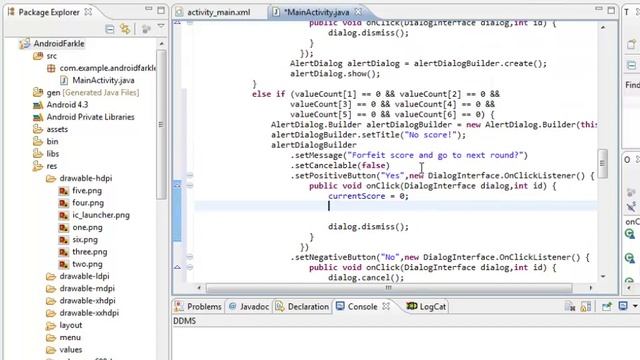Select the AndroidFarkle project icon
The height and width of the screenshot is (360, 640).
pyautogui.click(x=24, y=43)
